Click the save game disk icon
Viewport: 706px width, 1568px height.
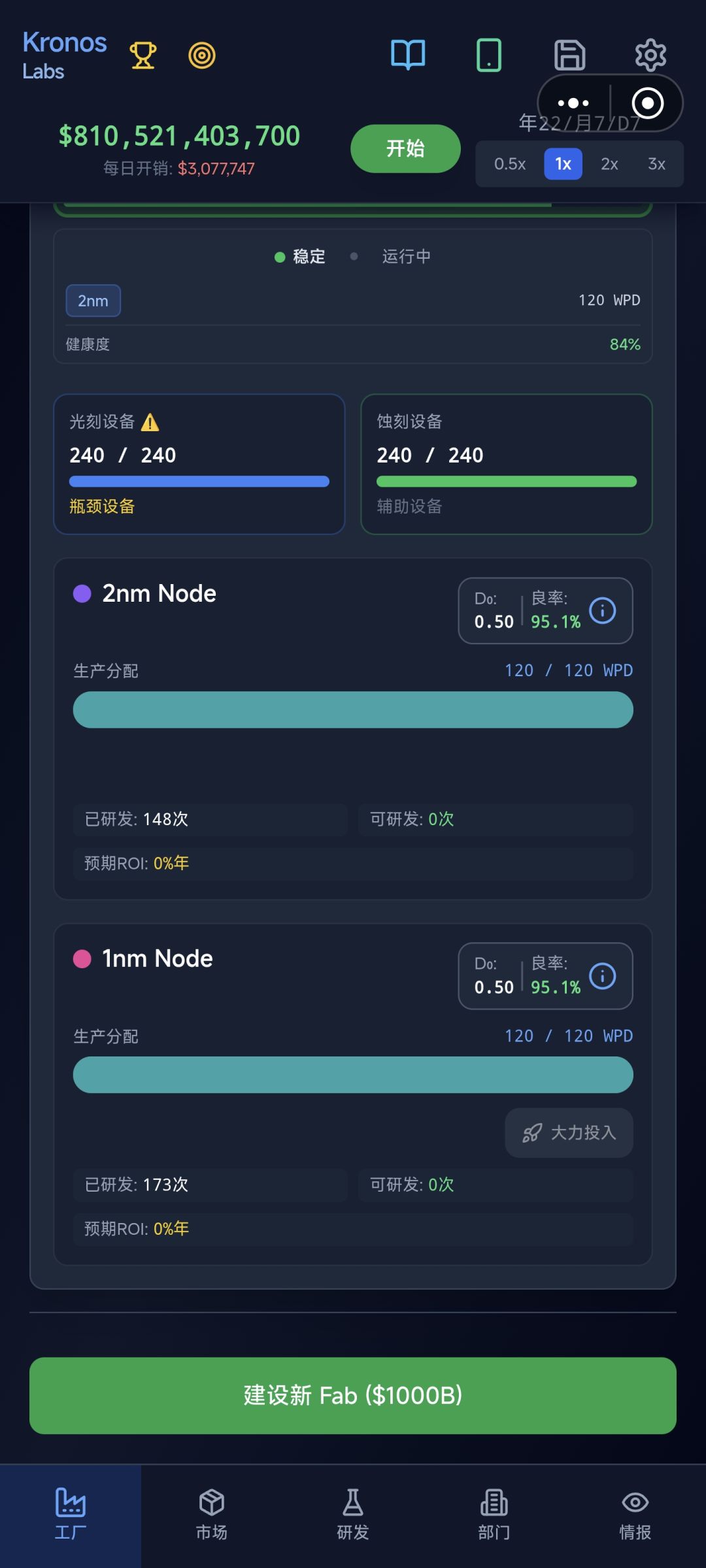(x=569, y=55)
